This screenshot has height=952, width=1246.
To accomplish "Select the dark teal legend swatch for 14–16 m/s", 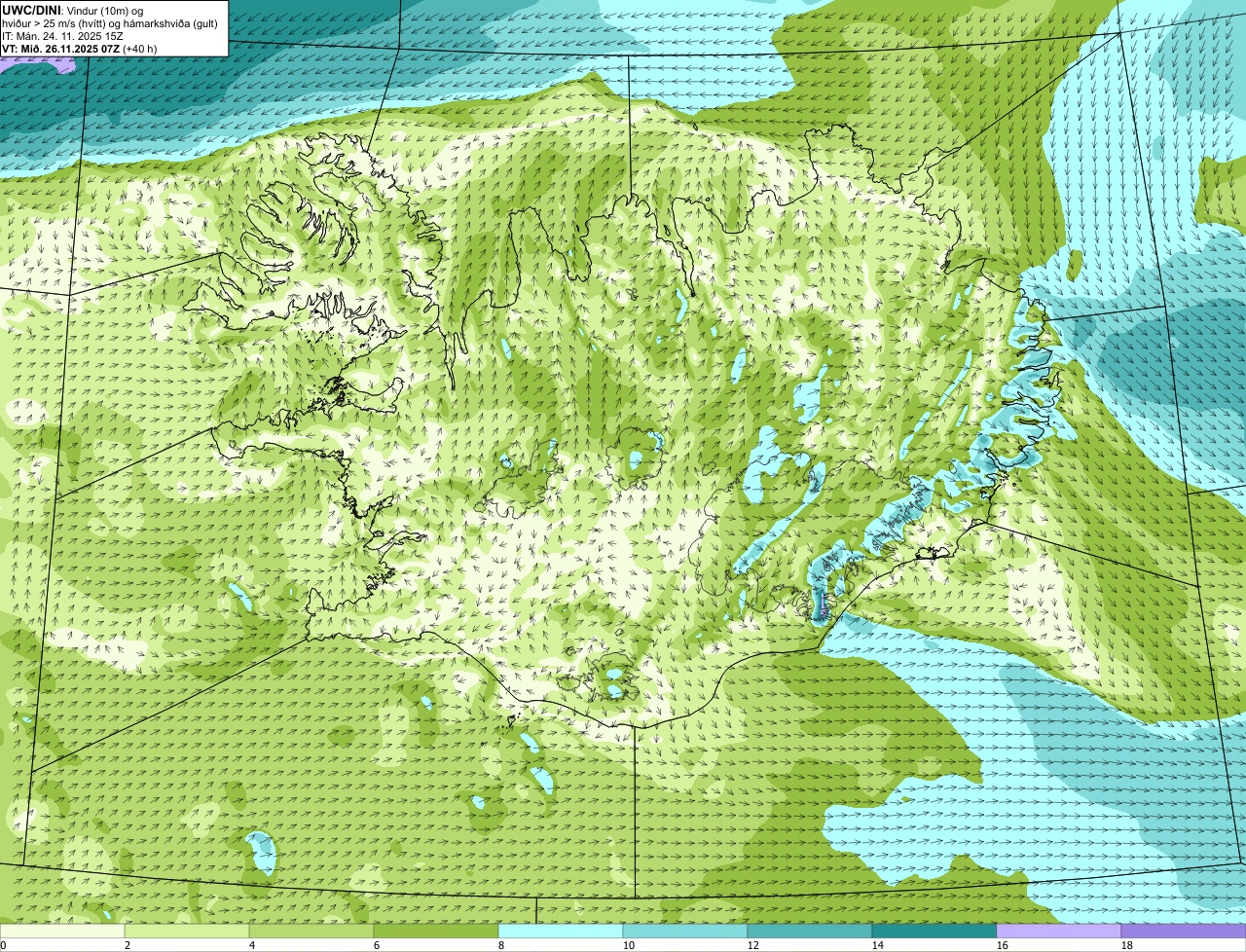I will pos(934,931).
